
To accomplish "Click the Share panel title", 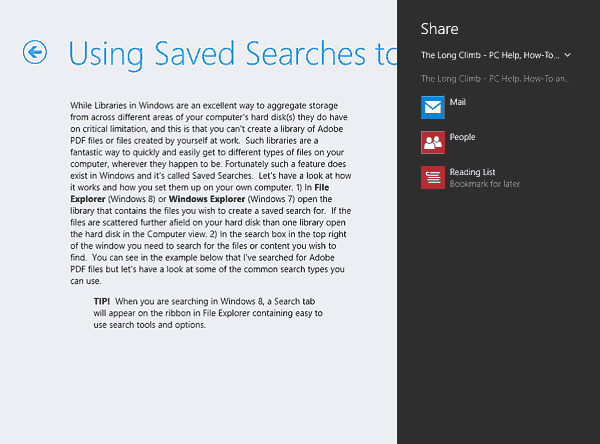I will (440, 28).
